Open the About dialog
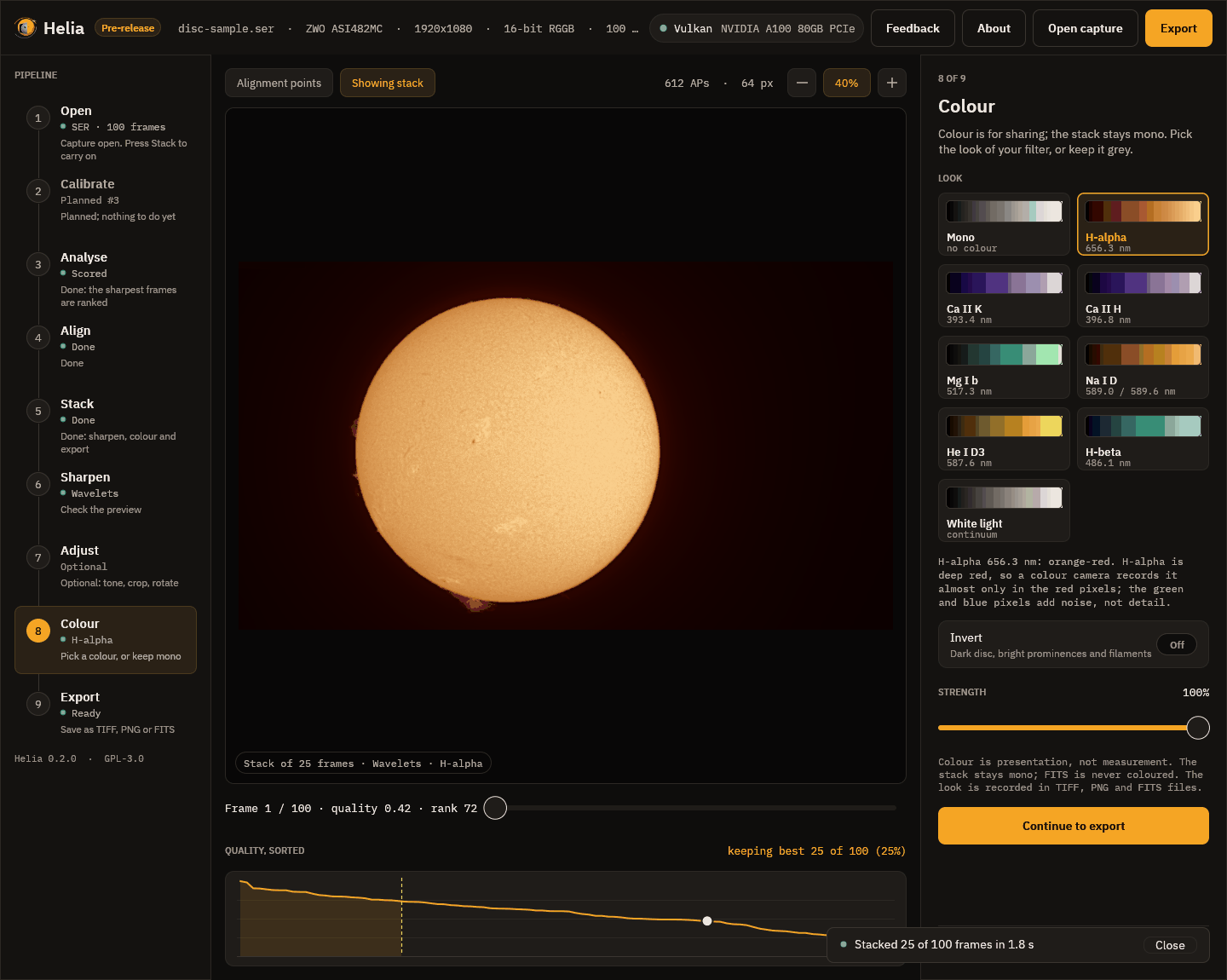This screenshot has width=1227, height=980. 994,28
